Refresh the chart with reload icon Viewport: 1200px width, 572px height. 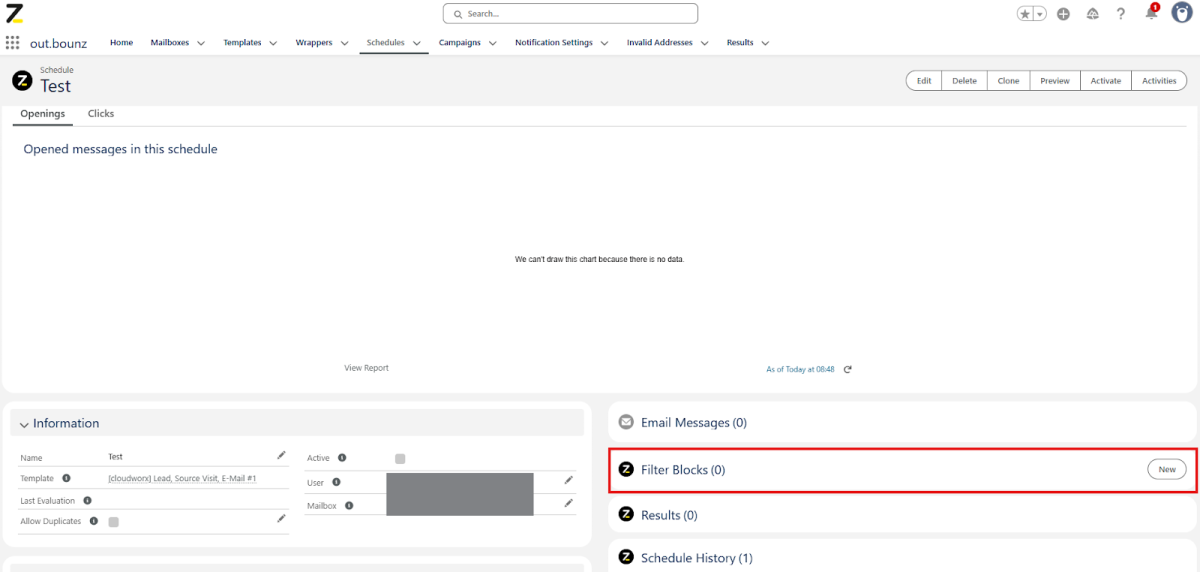(x=848, y=369)
